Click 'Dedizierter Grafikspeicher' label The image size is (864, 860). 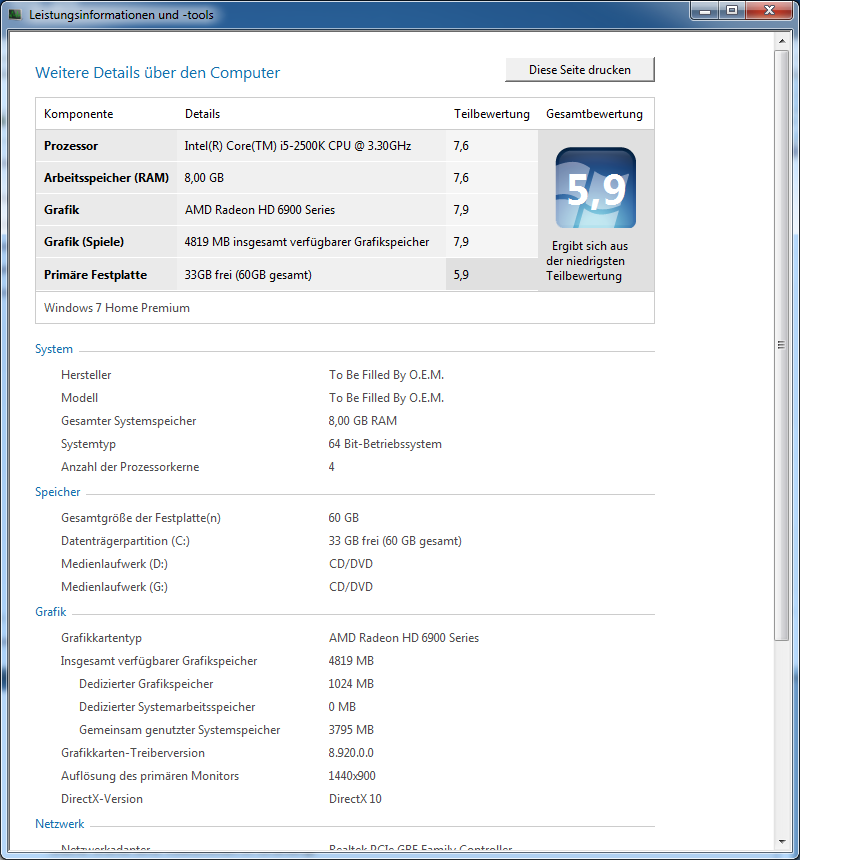pos(146,684)
